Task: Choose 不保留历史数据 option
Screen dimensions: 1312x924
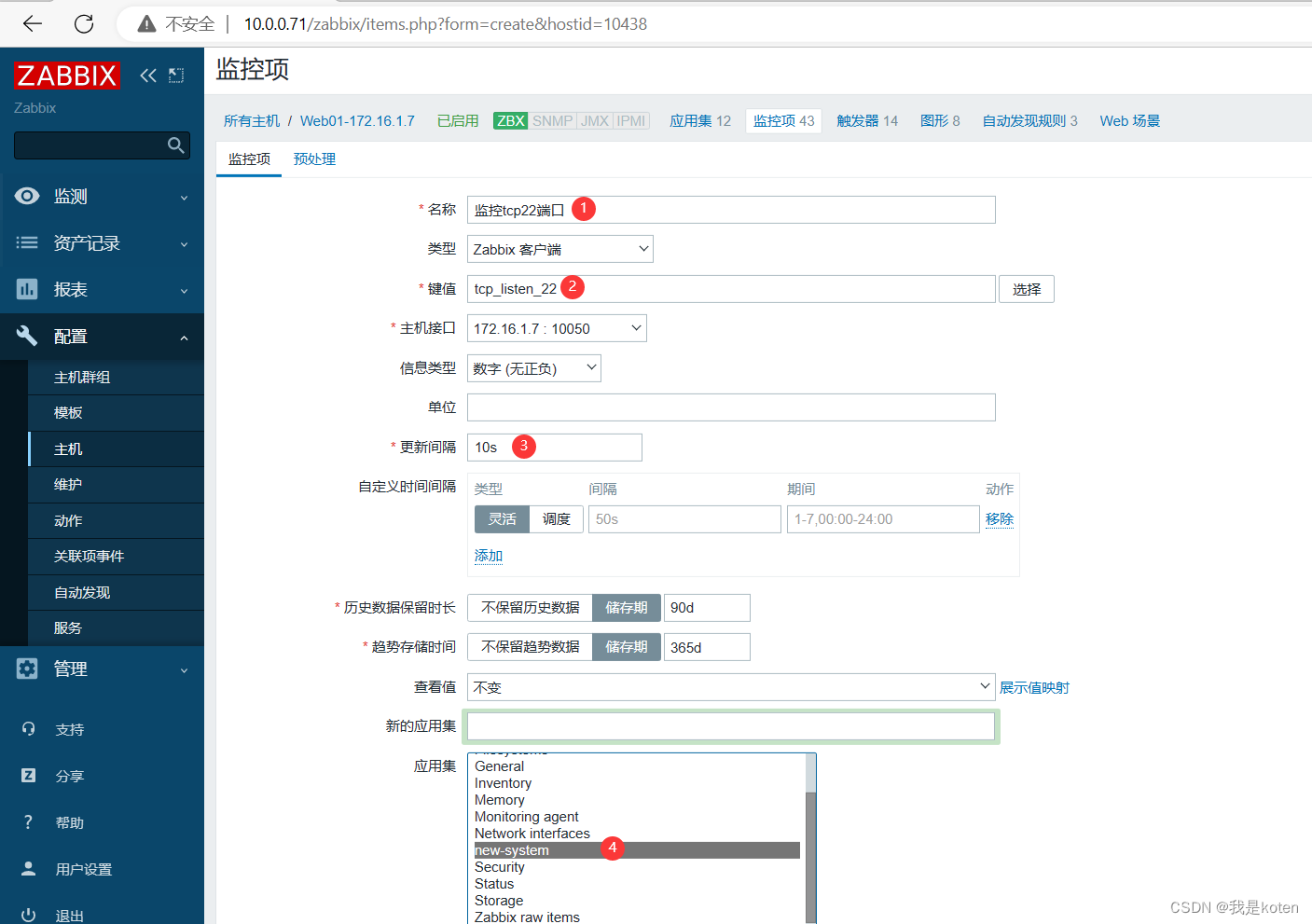Action: 530,608
